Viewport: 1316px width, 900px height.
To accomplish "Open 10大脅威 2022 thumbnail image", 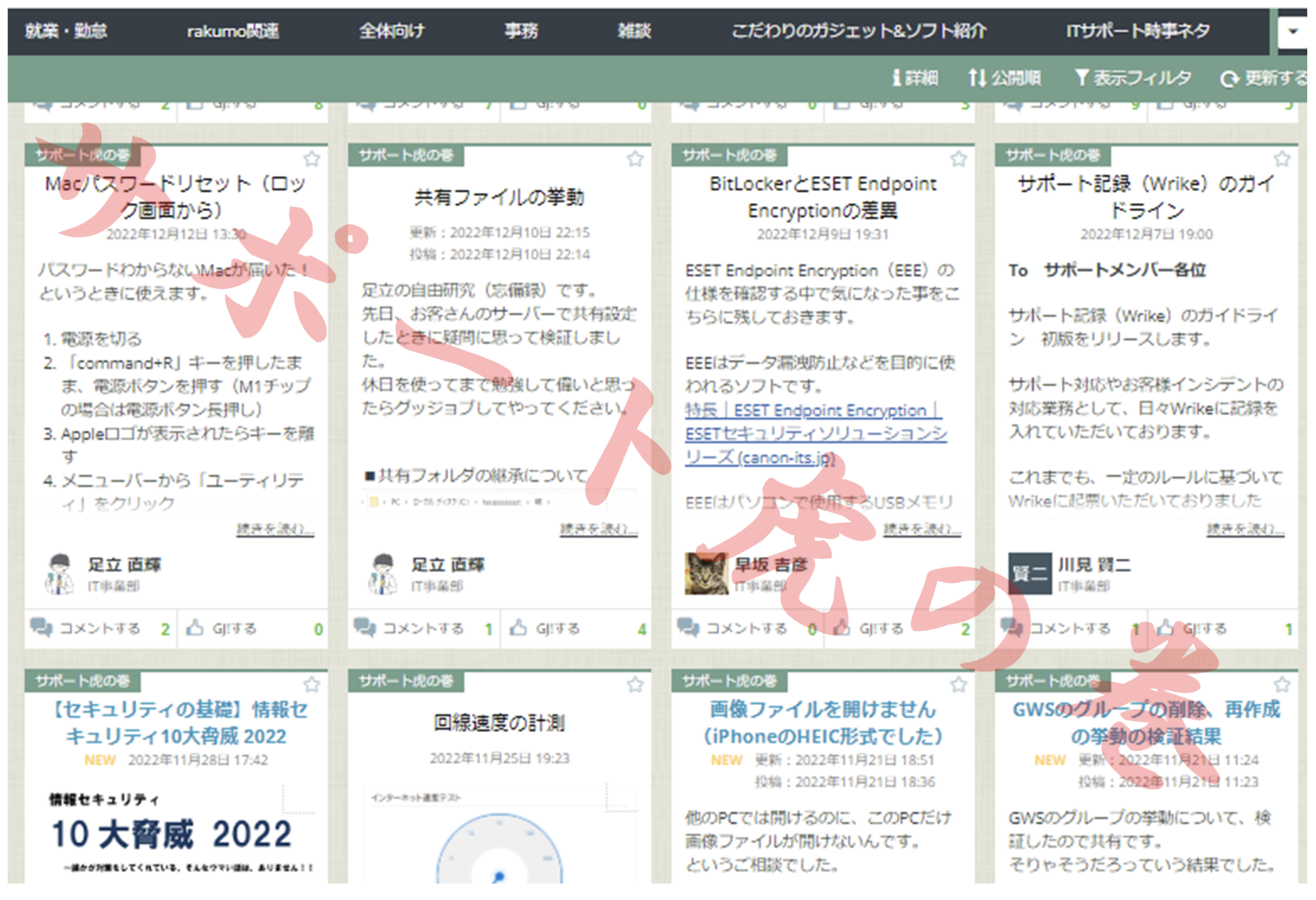I will click(x=182, y=832).
